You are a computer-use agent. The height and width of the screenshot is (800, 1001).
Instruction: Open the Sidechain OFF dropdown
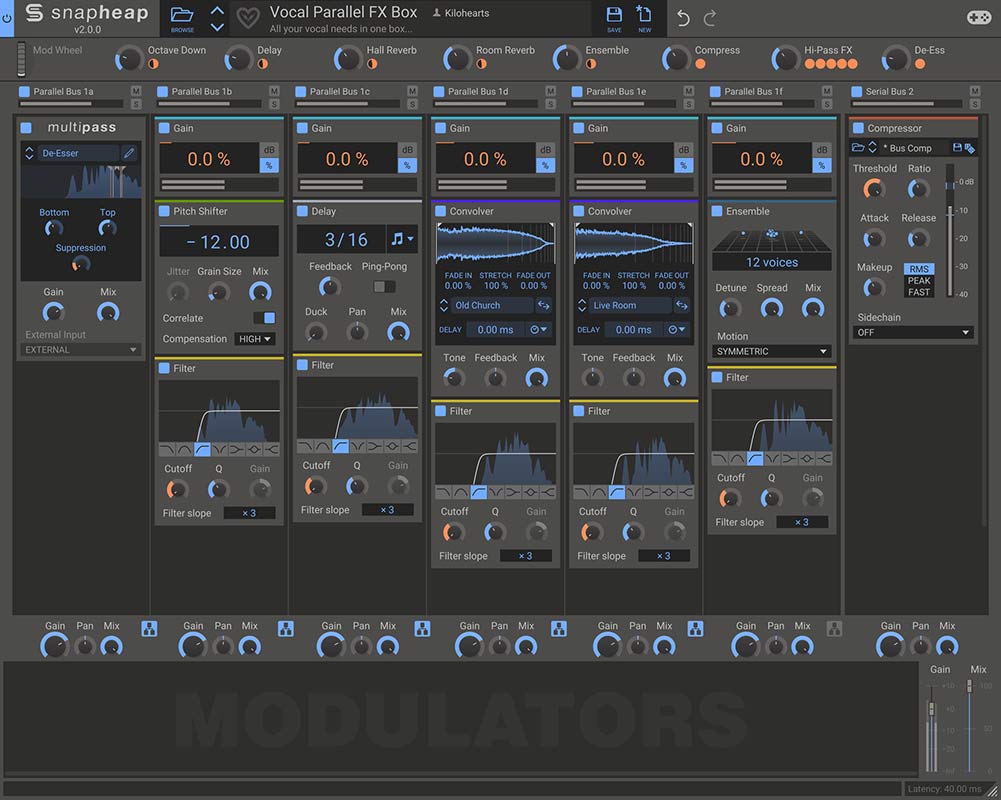(x=912, y=331)
